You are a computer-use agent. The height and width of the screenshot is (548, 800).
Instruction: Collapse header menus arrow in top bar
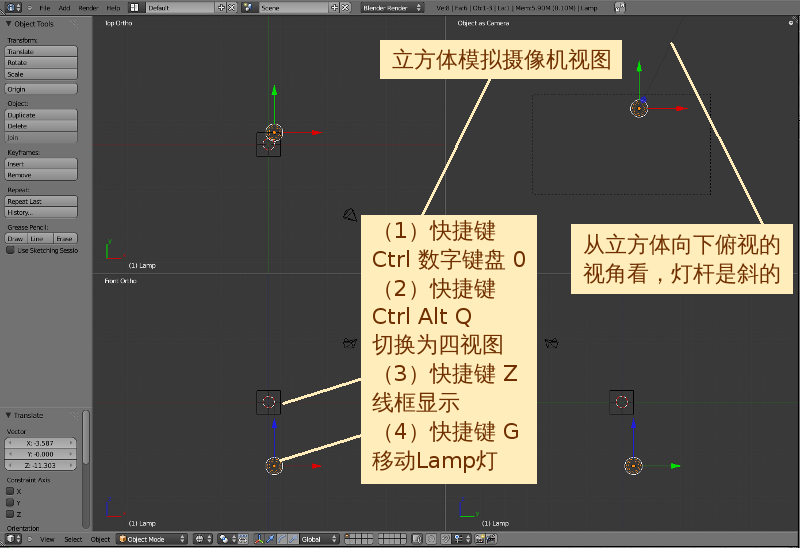(30, 8)
